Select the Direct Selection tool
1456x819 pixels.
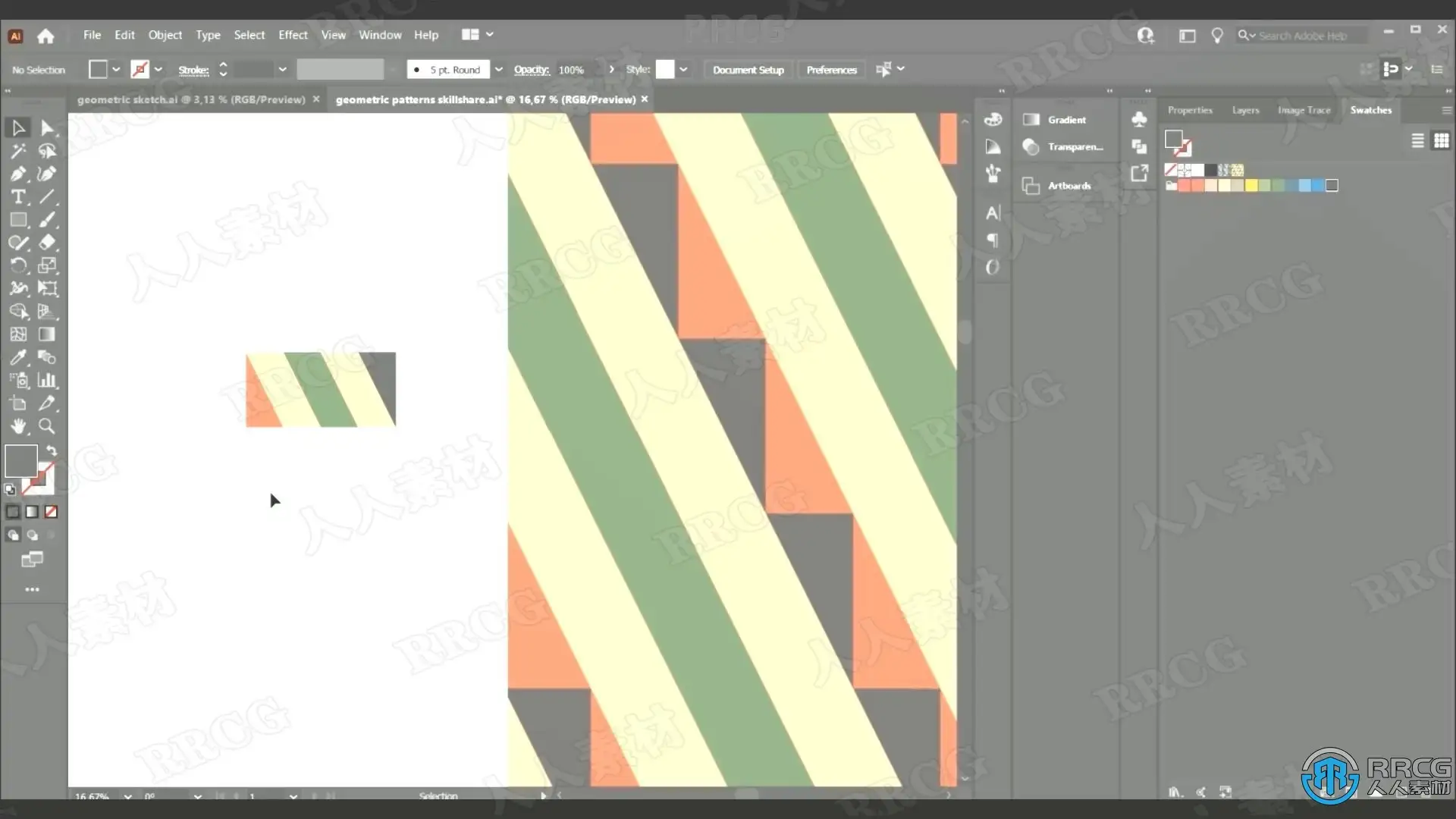click(x=47, y=128)
